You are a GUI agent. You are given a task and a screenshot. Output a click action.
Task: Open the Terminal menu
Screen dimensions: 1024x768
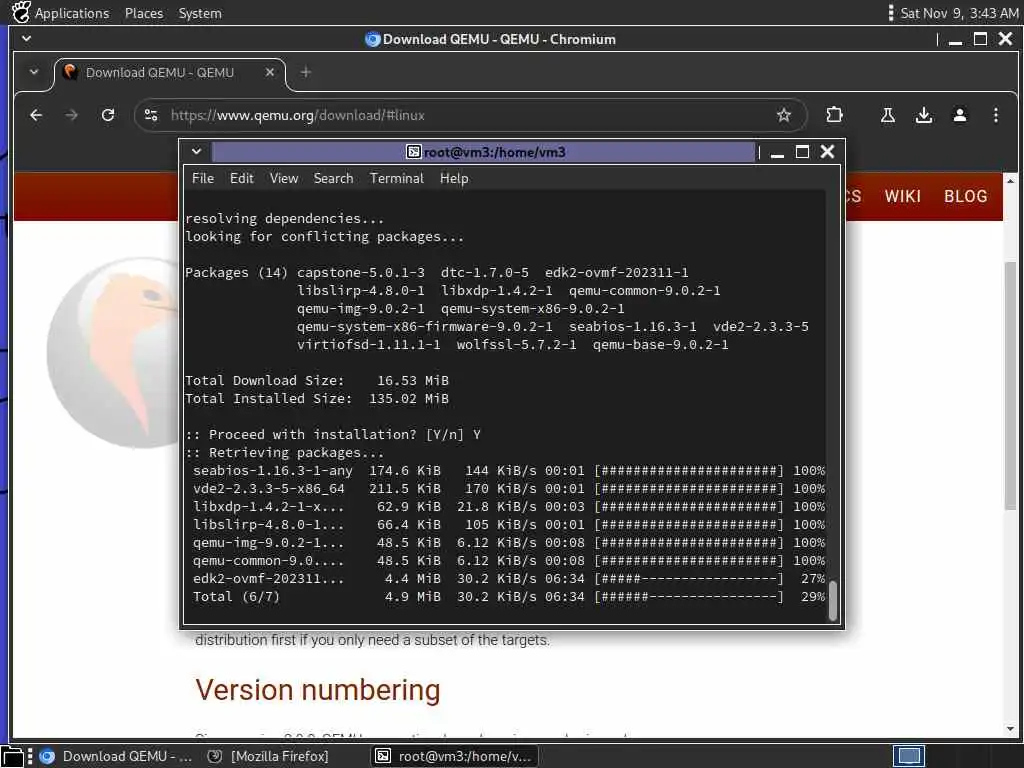(x=396, y=178)
